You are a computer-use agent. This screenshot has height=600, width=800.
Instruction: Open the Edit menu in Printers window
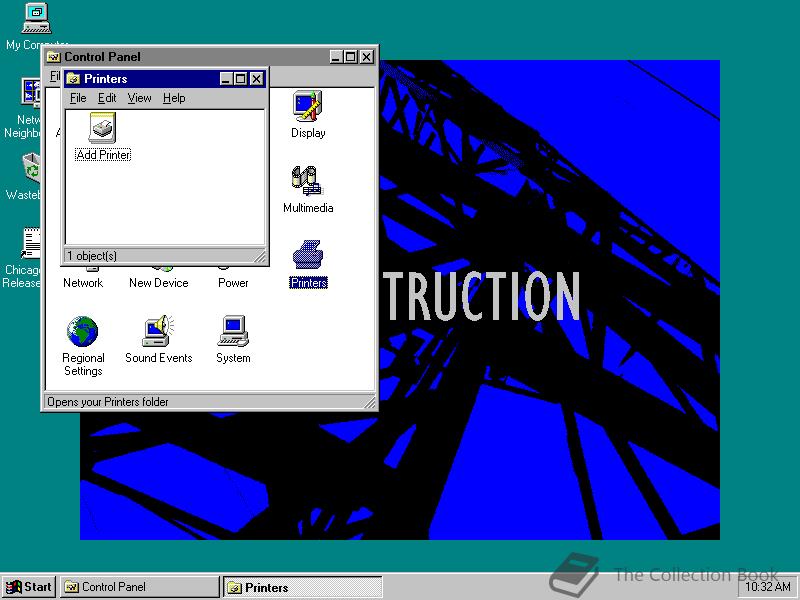[107, 98]
